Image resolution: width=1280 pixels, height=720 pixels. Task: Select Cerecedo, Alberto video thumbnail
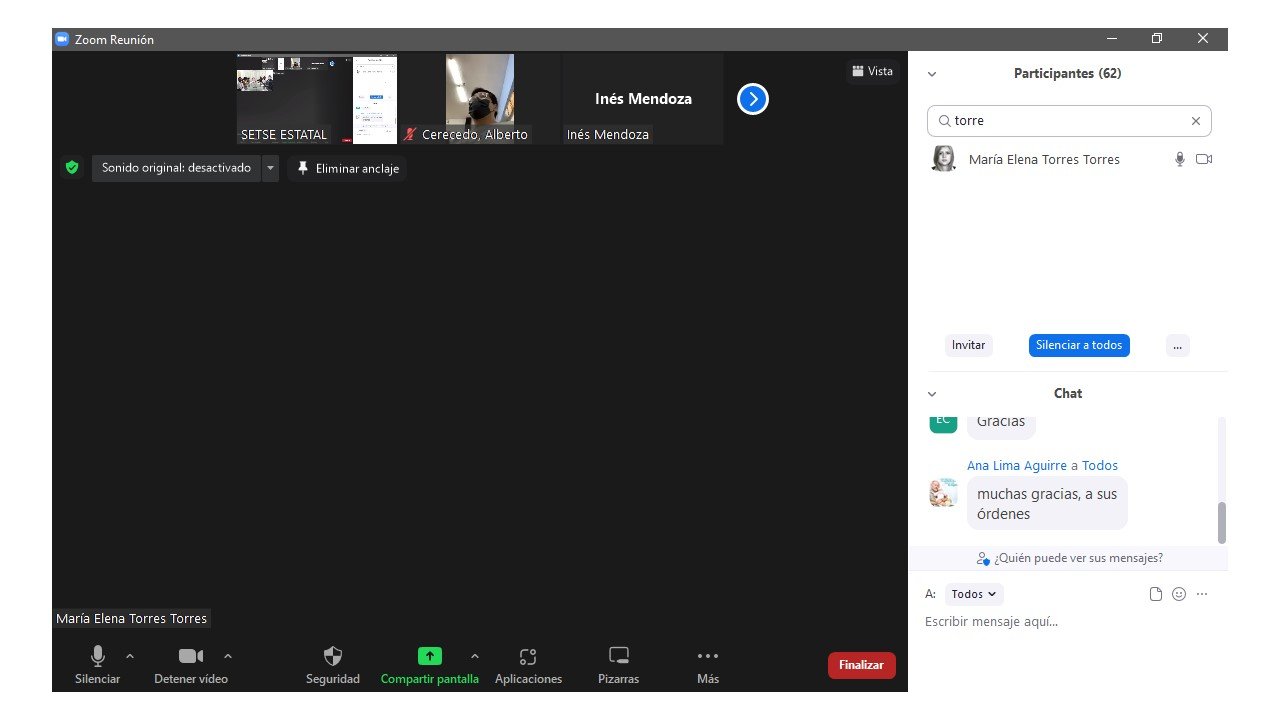(x=480, y=99)
